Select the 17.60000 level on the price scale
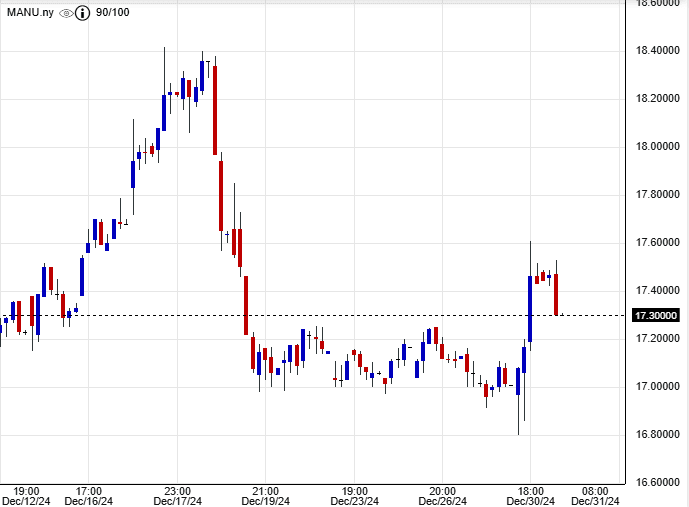689x507 pixels. pyautogui.click(x=656, y=243)
